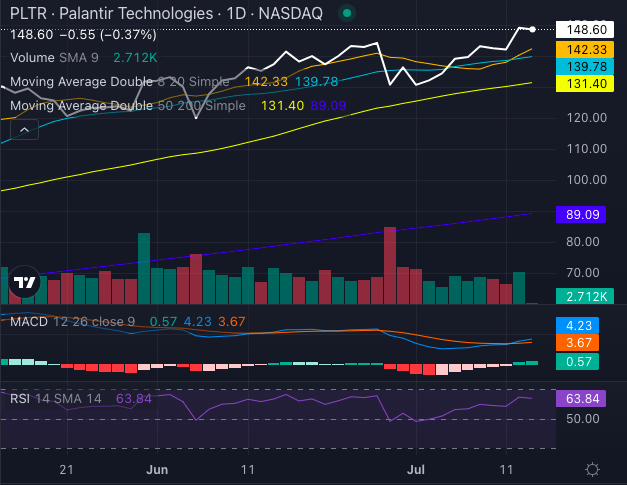Click the tallest green volume bar near Jun
Image resolution: width=627 pixels, height=485 pixels.
144,268
